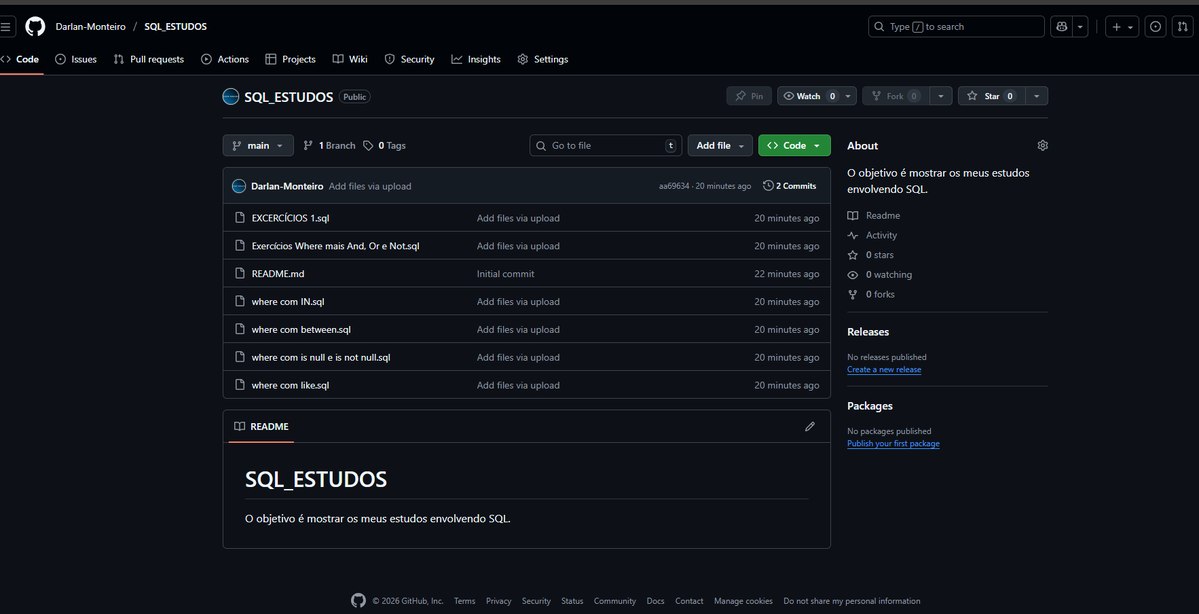View the 0 Tags link

(x=385, y=145)
